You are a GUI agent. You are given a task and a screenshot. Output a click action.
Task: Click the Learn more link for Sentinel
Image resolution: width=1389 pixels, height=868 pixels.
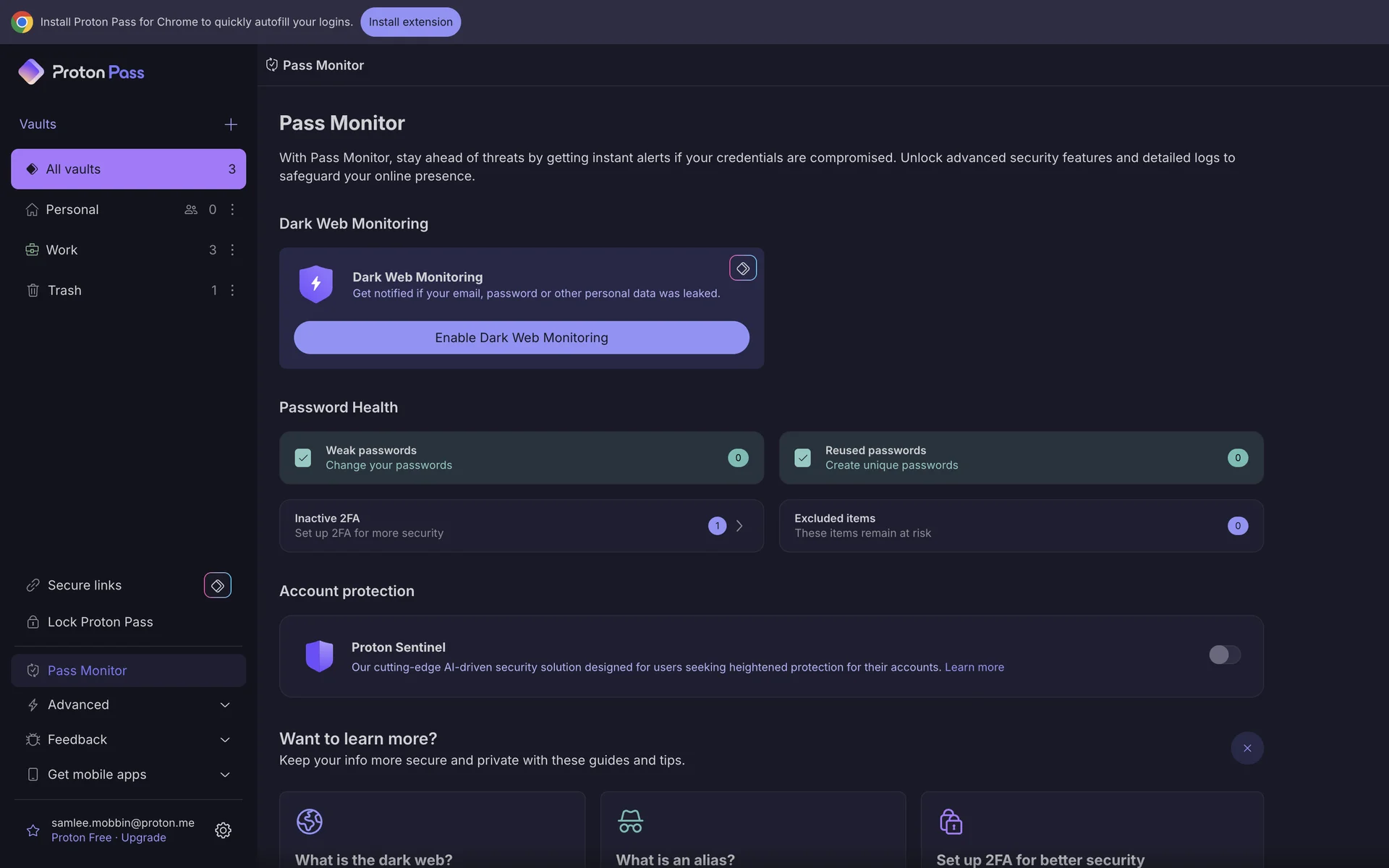[x=974, y=667]
